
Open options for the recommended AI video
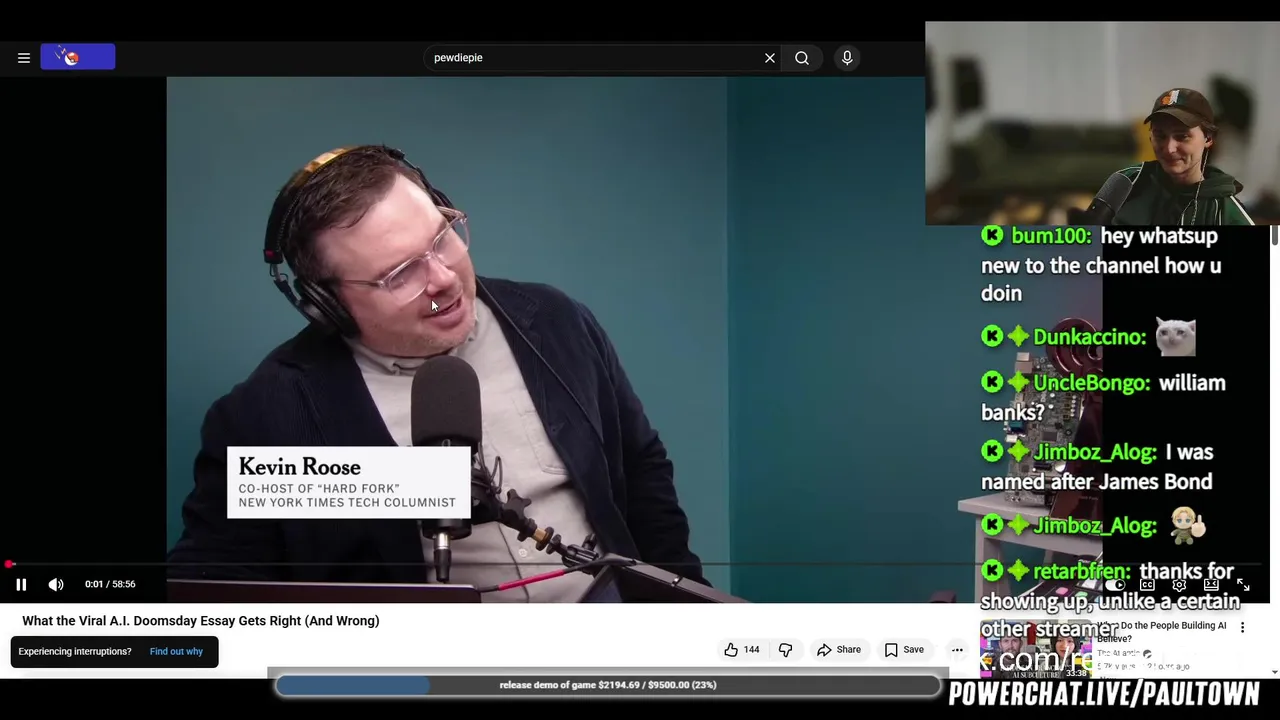click(1243, 628)
